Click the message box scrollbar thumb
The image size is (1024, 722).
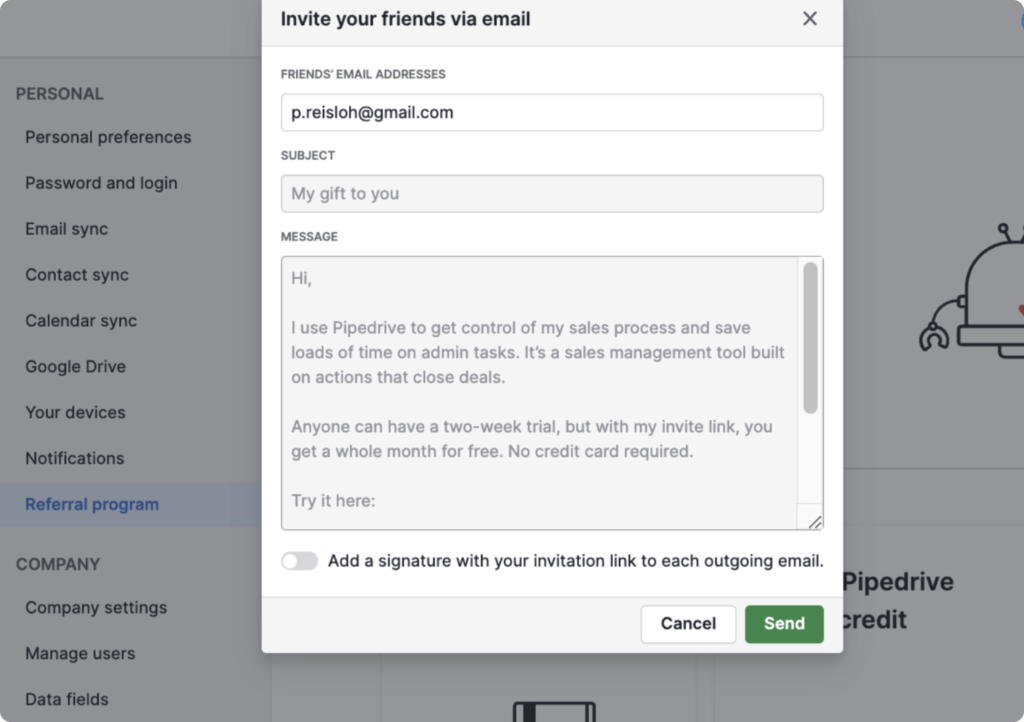click(x=810, y=337)
